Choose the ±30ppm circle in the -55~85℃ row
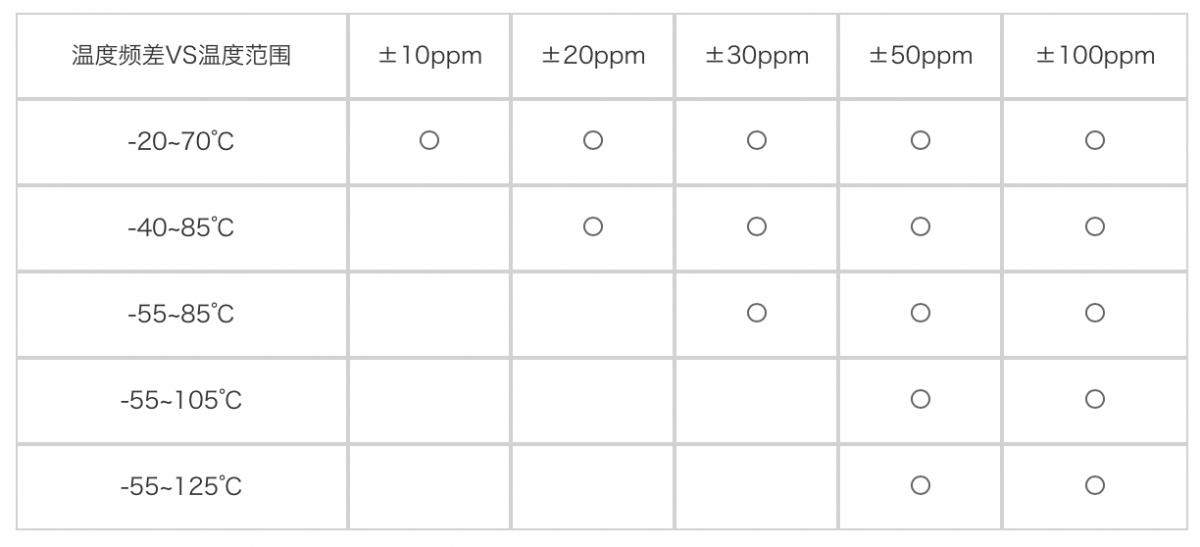The image size is (1200, 547). tap(757, 314)
